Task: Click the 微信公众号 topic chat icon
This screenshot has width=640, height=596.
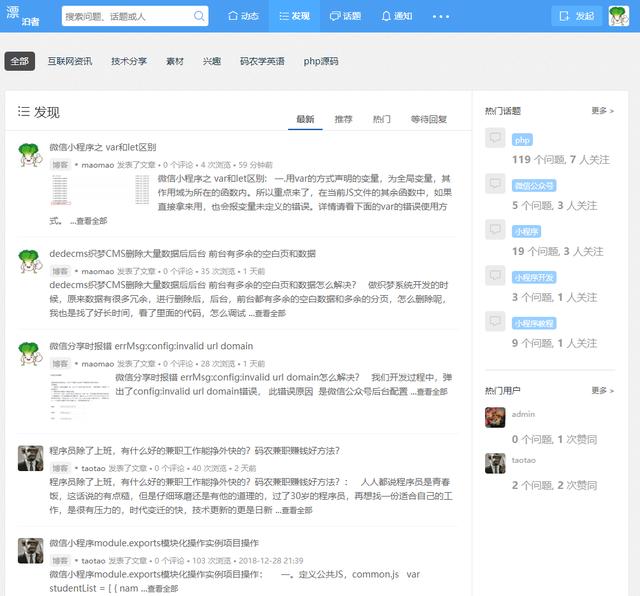Action: pyautogui.click(x=495, y=183)
